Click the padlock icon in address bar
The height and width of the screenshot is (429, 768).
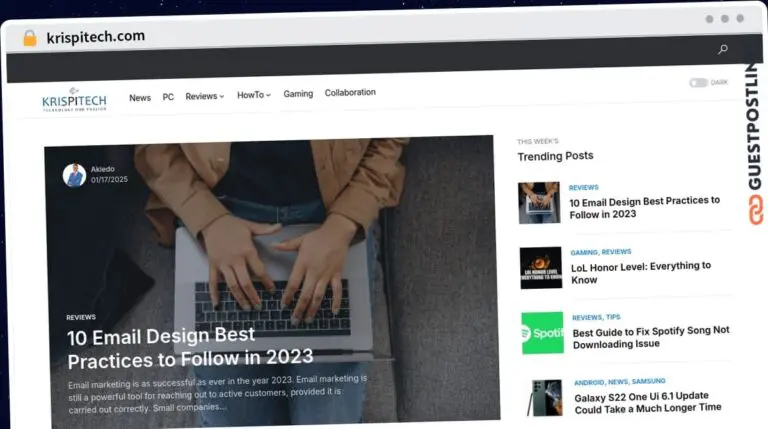[29, 38]
